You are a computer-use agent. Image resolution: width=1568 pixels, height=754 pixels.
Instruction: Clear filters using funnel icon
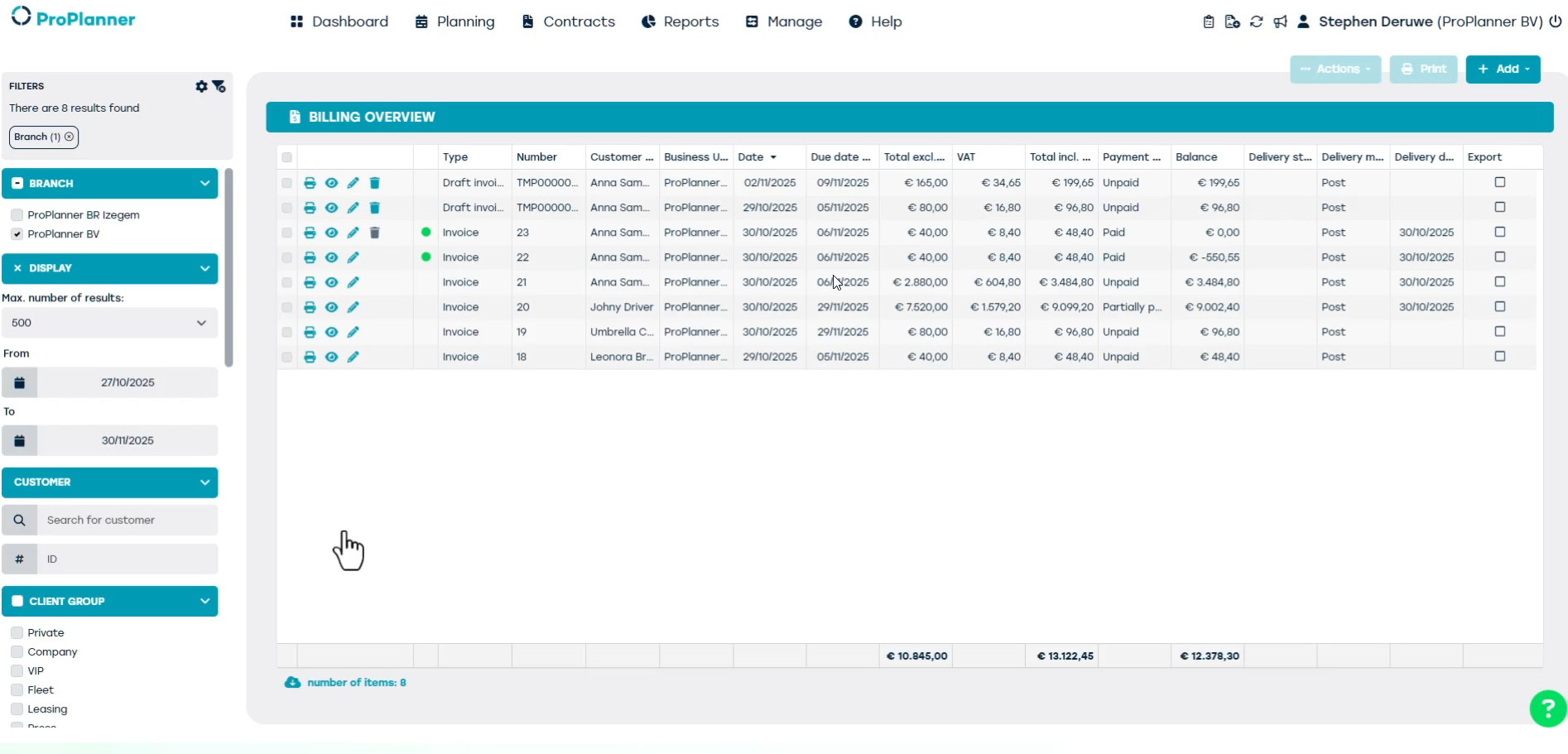(219, 86)
